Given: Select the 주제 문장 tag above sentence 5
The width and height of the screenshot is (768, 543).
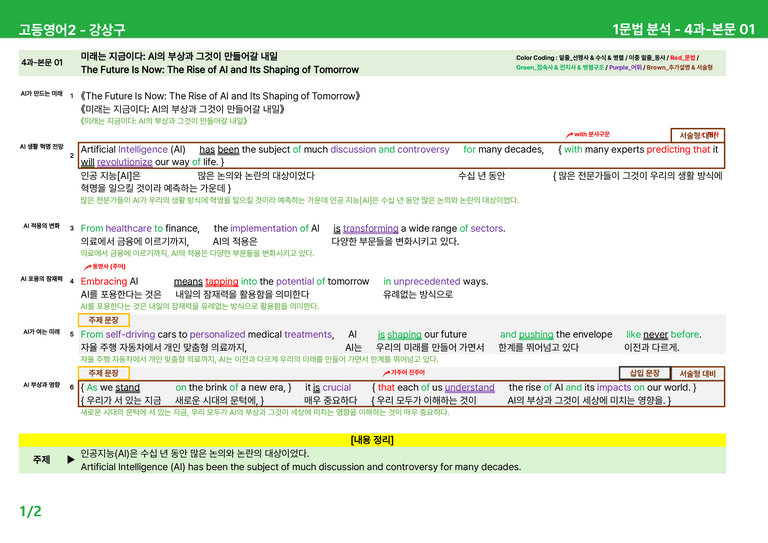Looking at the screenshot, I should pos(104,320).
